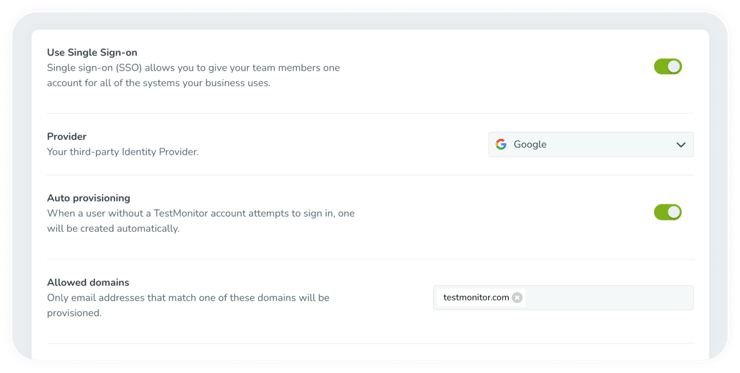Click the Use Single Sign-on heading

[x=92, y=52]
